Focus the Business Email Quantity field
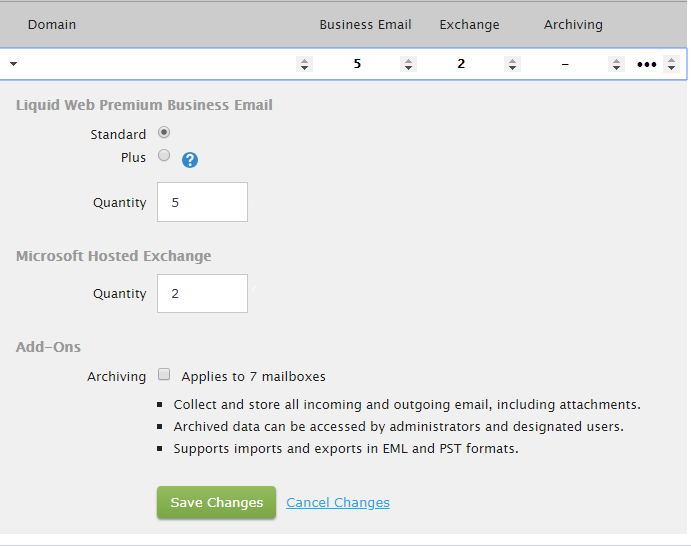 point(202,202)
